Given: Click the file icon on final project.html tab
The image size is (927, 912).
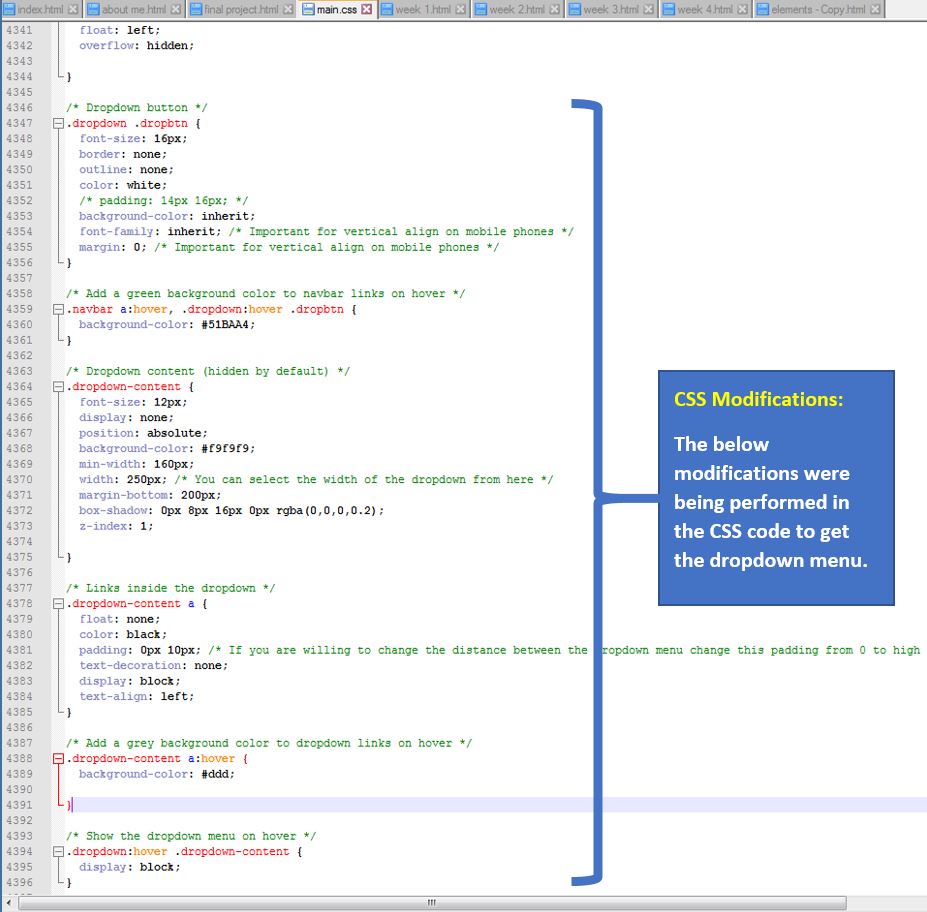Looking at the screenshot, I should 196,9.
